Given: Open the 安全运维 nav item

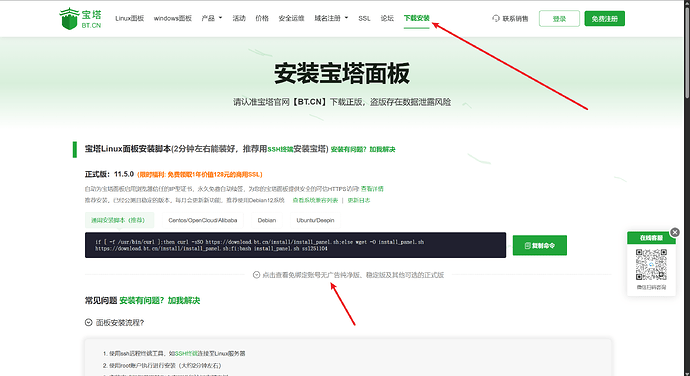Looking at the screenshot, I should pos(291,18).
